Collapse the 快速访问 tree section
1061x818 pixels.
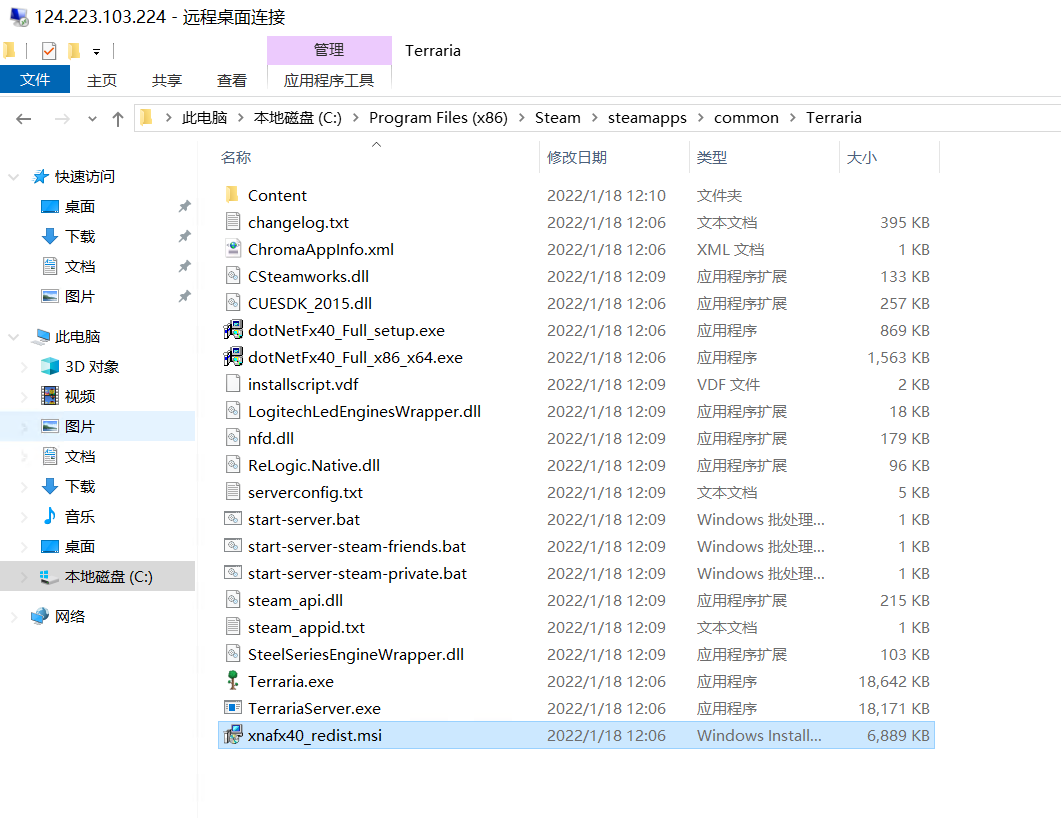click(14, 177)
